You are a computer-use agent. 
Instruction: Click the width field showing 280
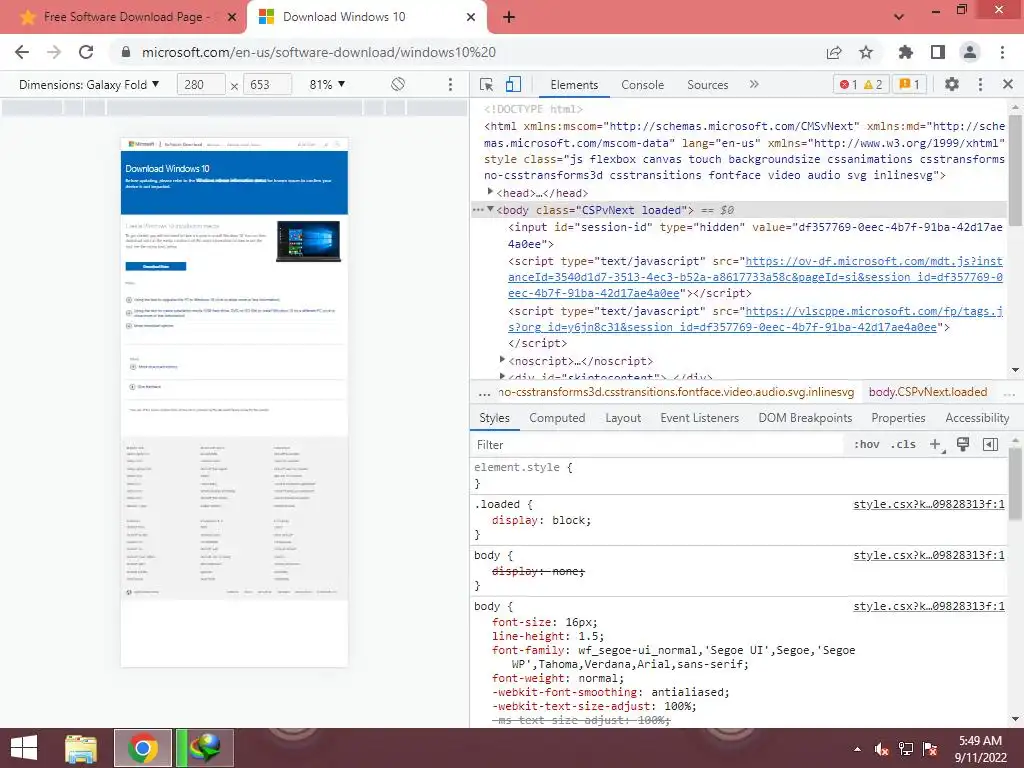coord(200,84)
